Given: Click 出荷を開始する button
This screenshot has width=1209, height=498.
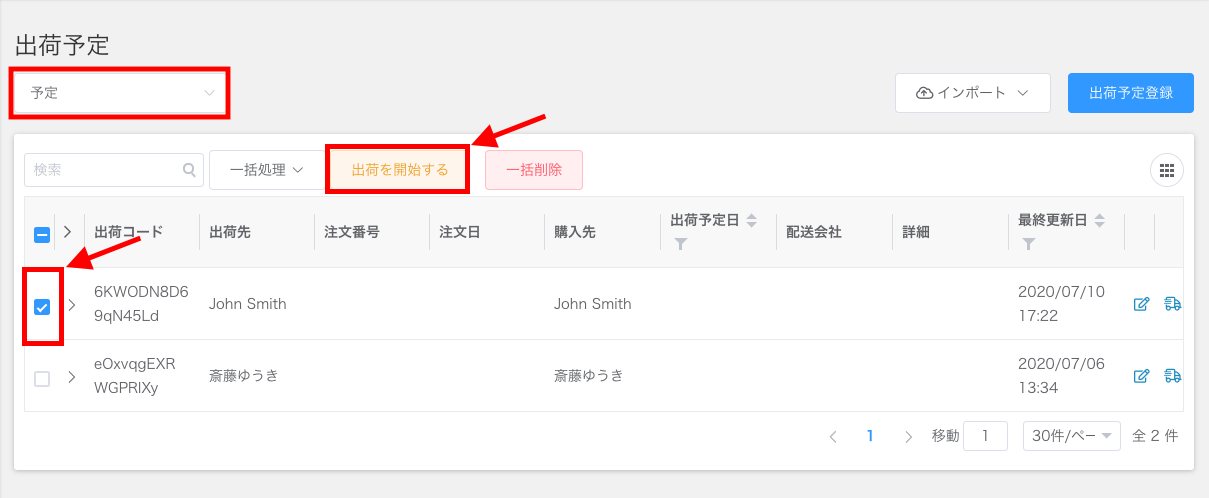Looking at the screenshot, I should click(x=398, y=170).
